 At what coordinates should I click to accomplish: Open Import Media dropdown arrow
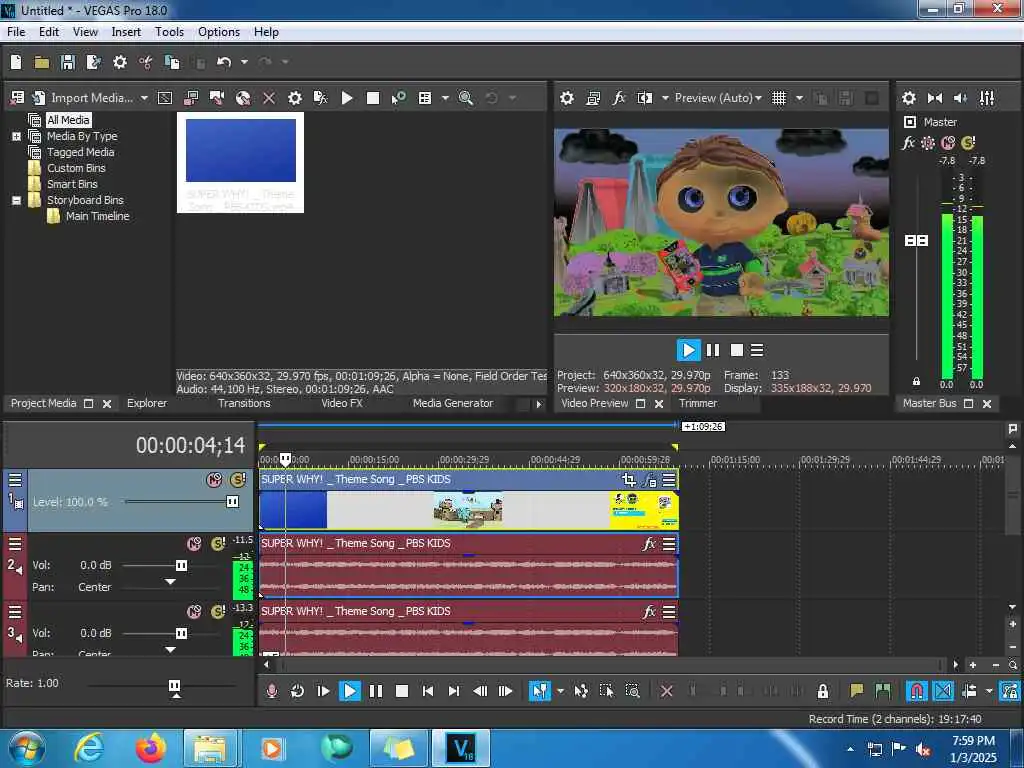tap(144, 98)
